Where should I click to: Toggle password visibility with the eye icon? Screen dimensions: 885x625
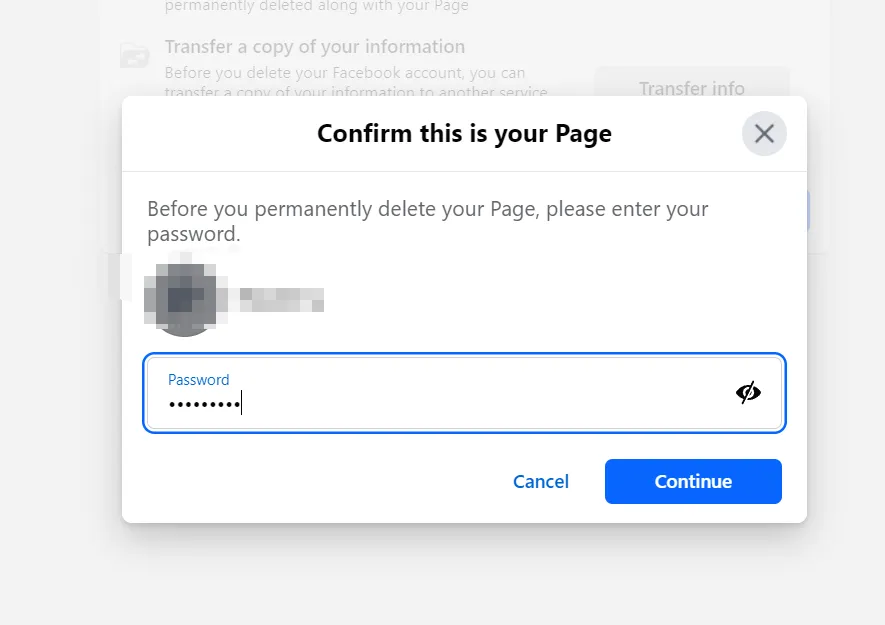point(748,392)
